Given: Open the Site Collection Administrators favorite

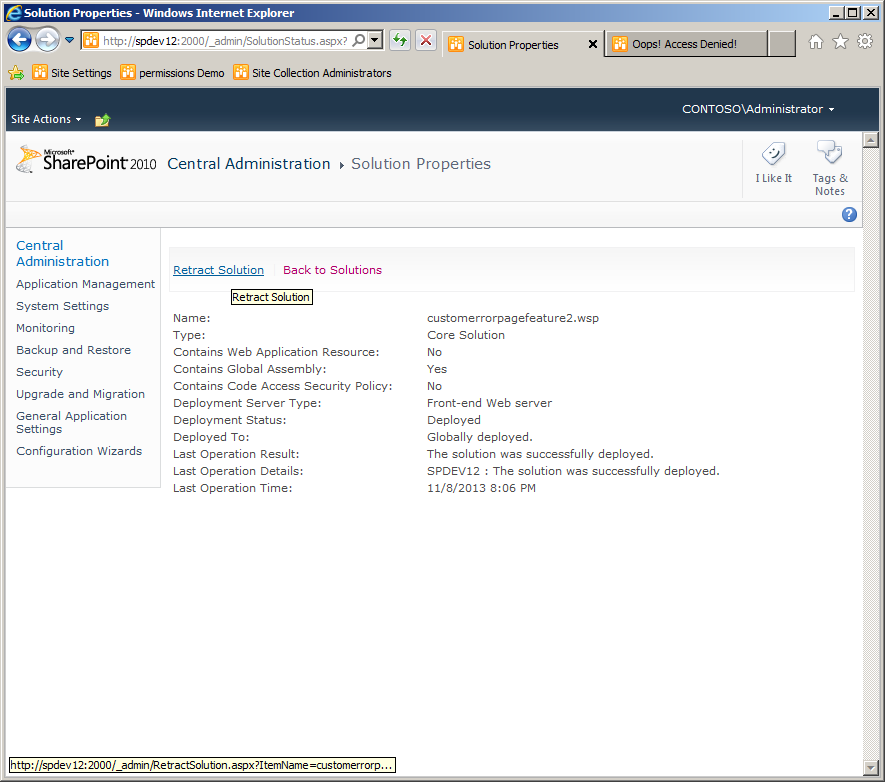Looking at the screenshot, I should (x=313, y=73).
